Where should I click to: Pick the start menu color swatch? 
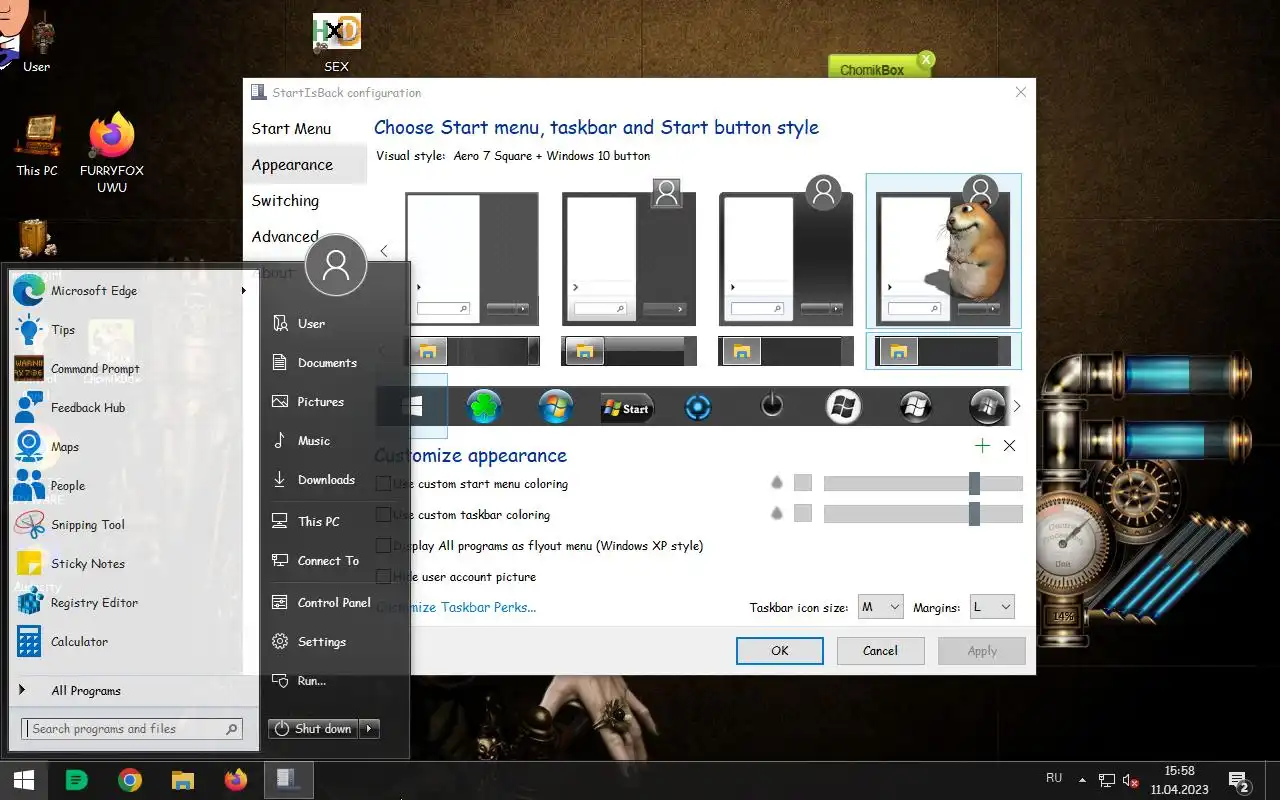[x=803, y=483]
